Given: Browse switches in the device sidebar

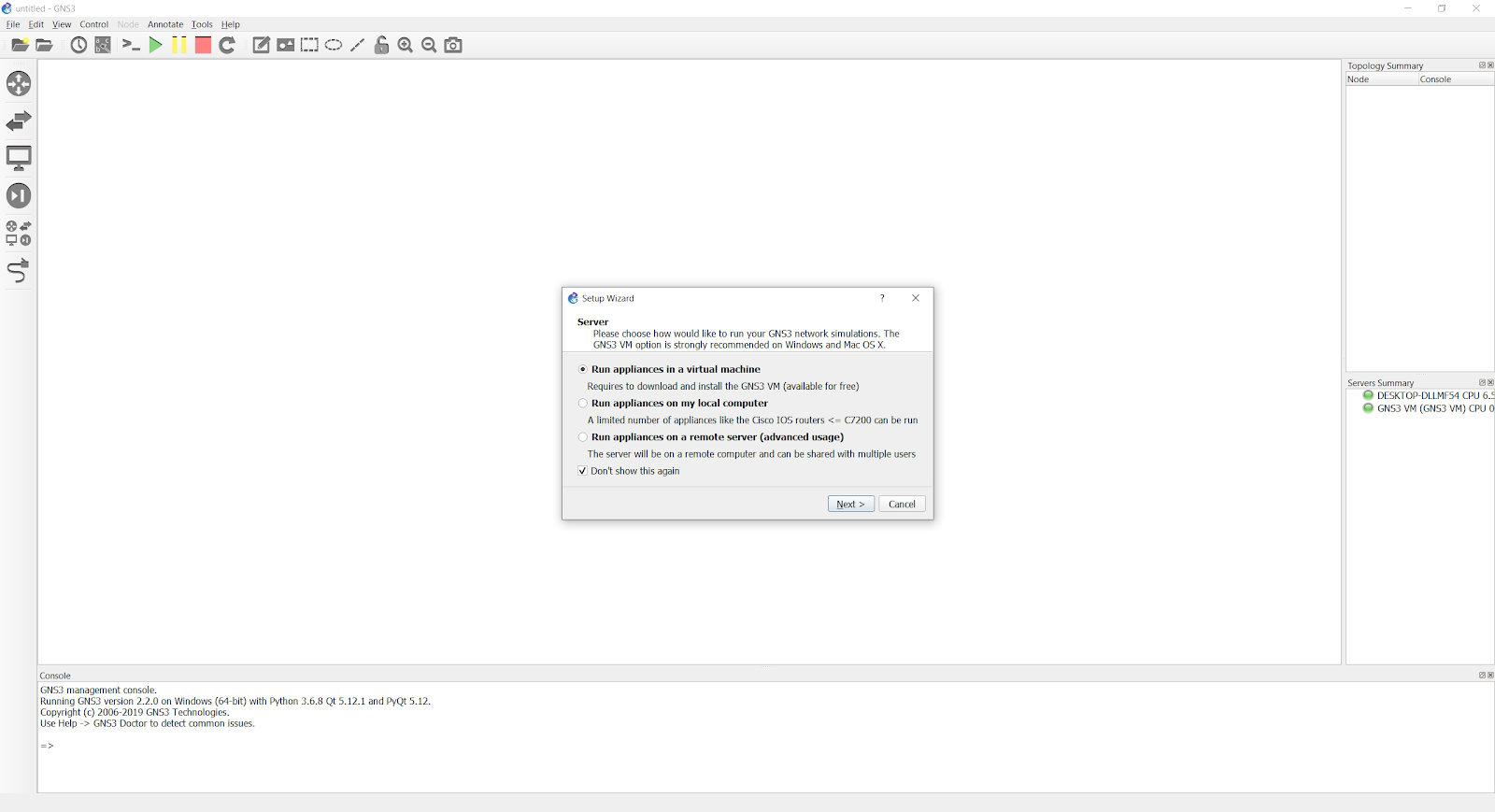Looking at the screenshot, I should coord(19,121).
